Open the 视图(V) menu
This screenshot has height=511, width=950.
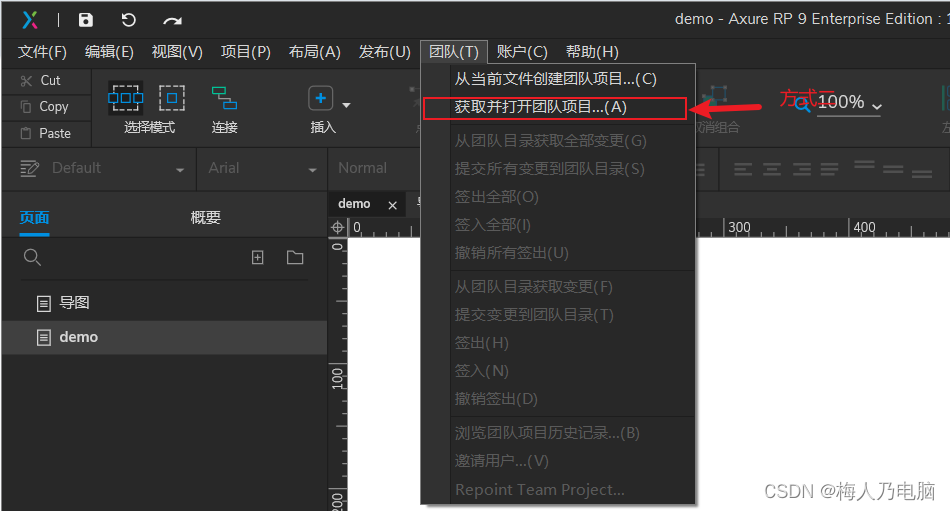coord(177,52)
